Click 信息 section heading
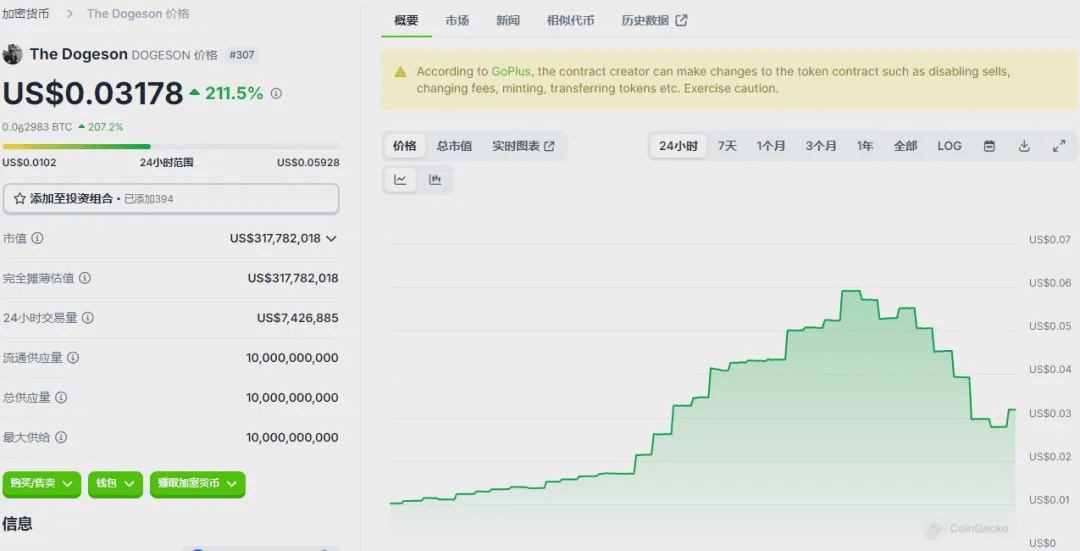Viewport: 1080px width, 551px height. (x=17, y=524)
